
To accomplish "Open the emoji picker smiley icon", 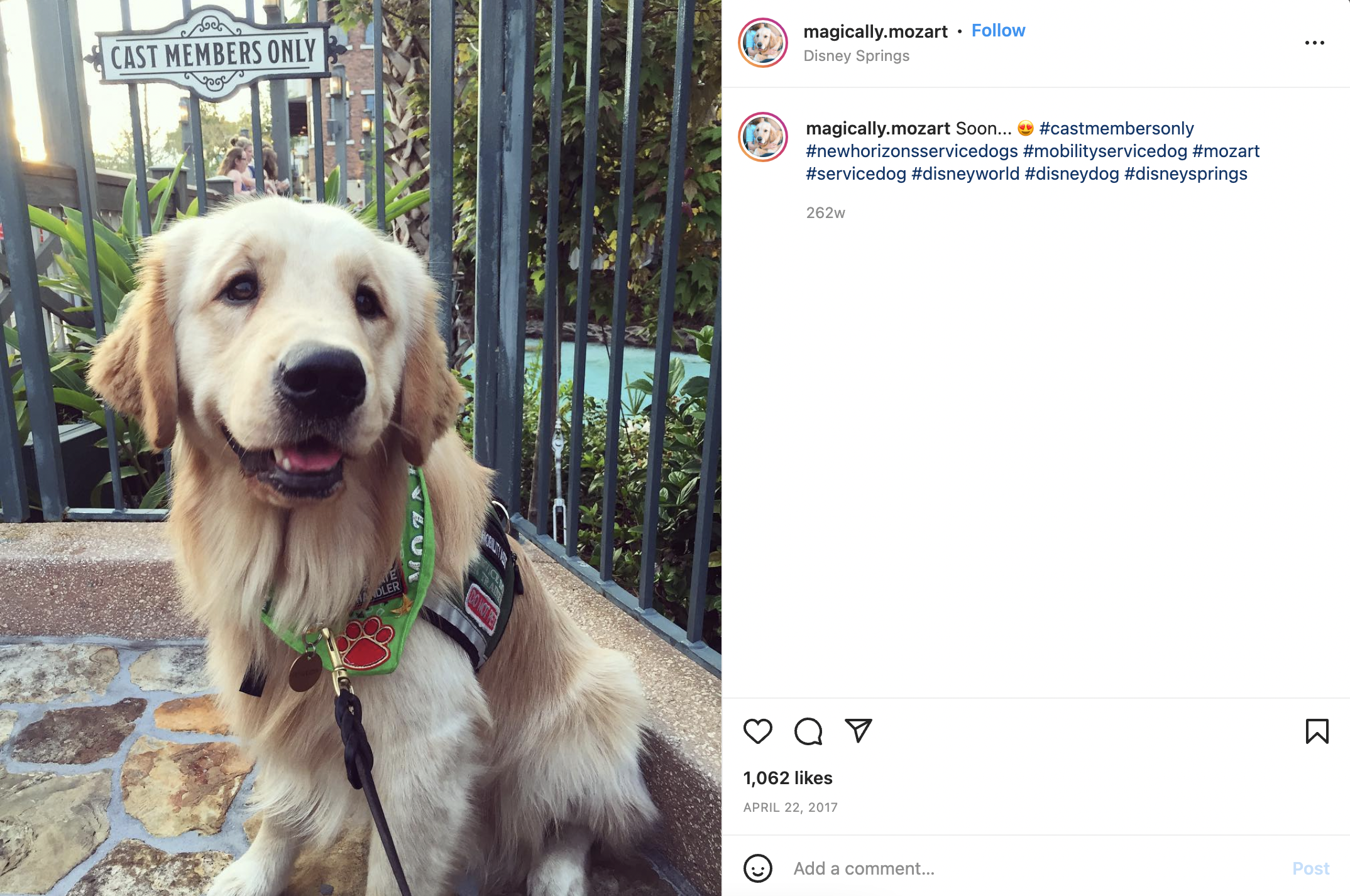I will click(757, 868).
